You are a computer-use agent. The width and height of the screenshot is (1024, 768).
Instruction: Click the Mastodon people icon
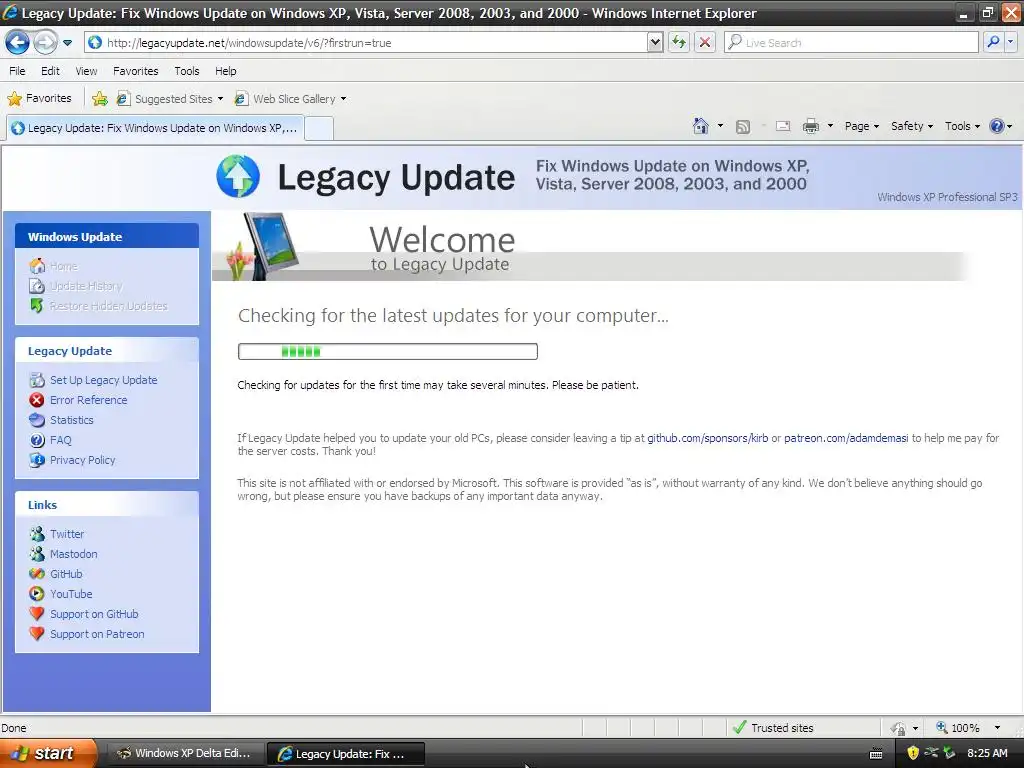pyautogui.click(x=37, y=554)
